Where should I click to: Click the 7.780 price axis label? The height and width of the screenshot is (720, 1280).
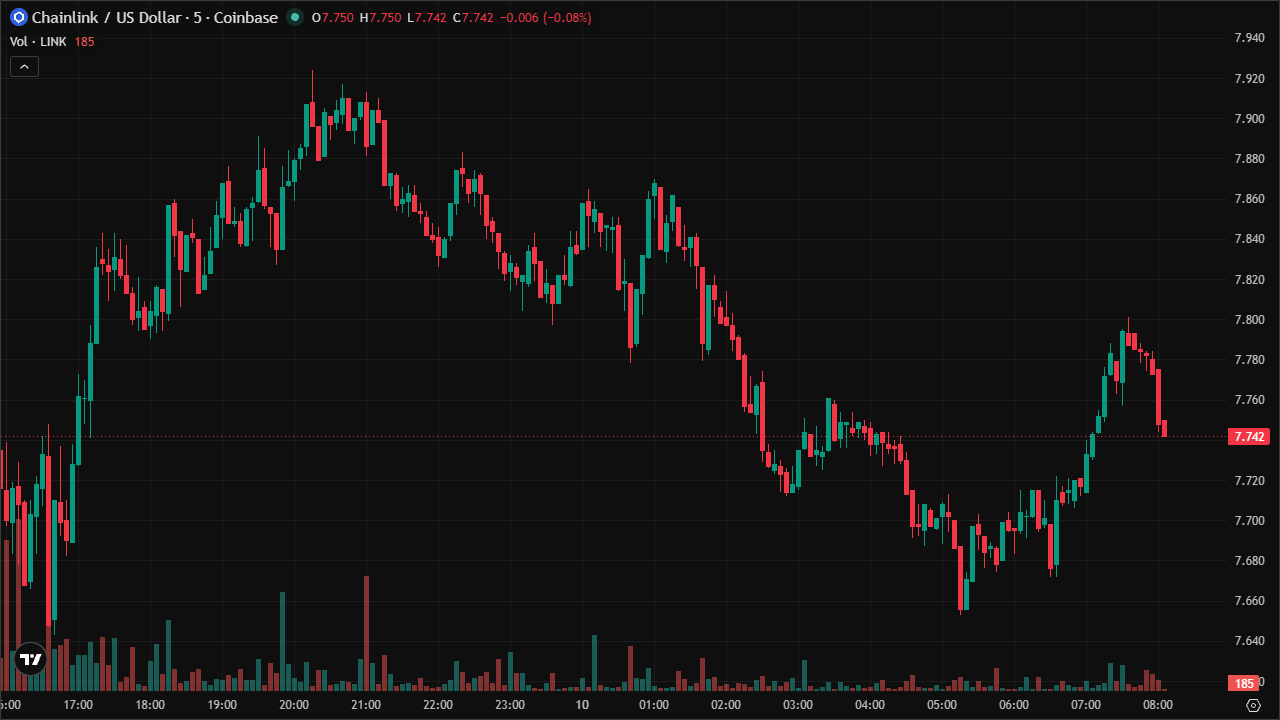[1250, 359]
